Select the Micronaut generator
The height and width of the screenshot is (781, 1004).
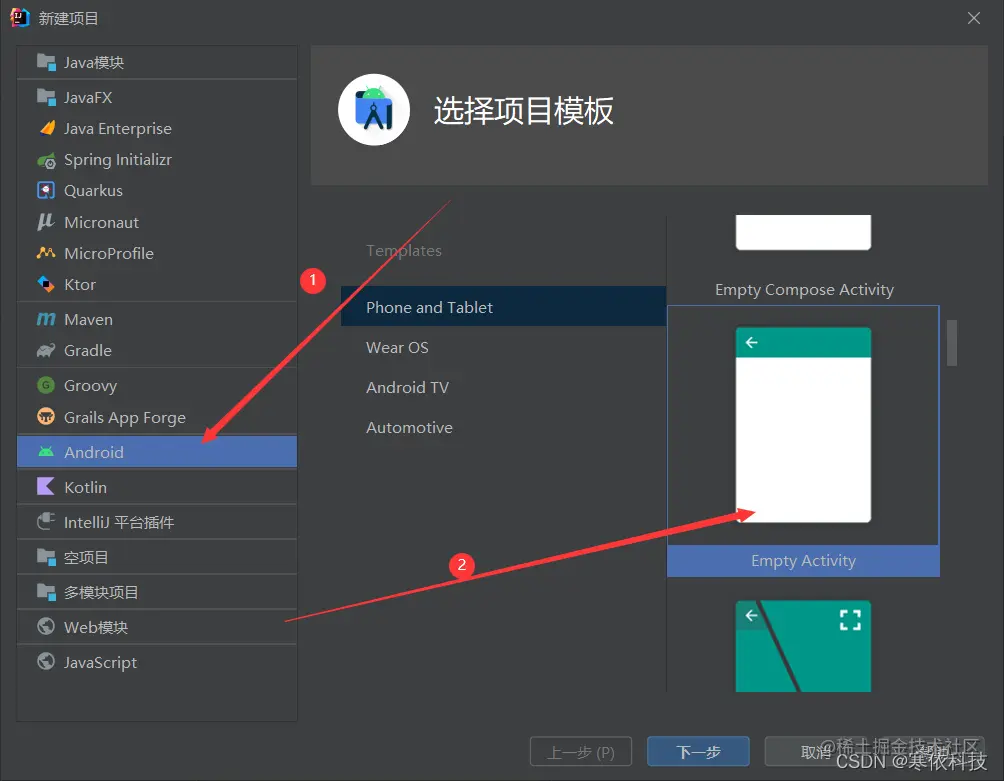pyautogui.click(x=101, y=222)
